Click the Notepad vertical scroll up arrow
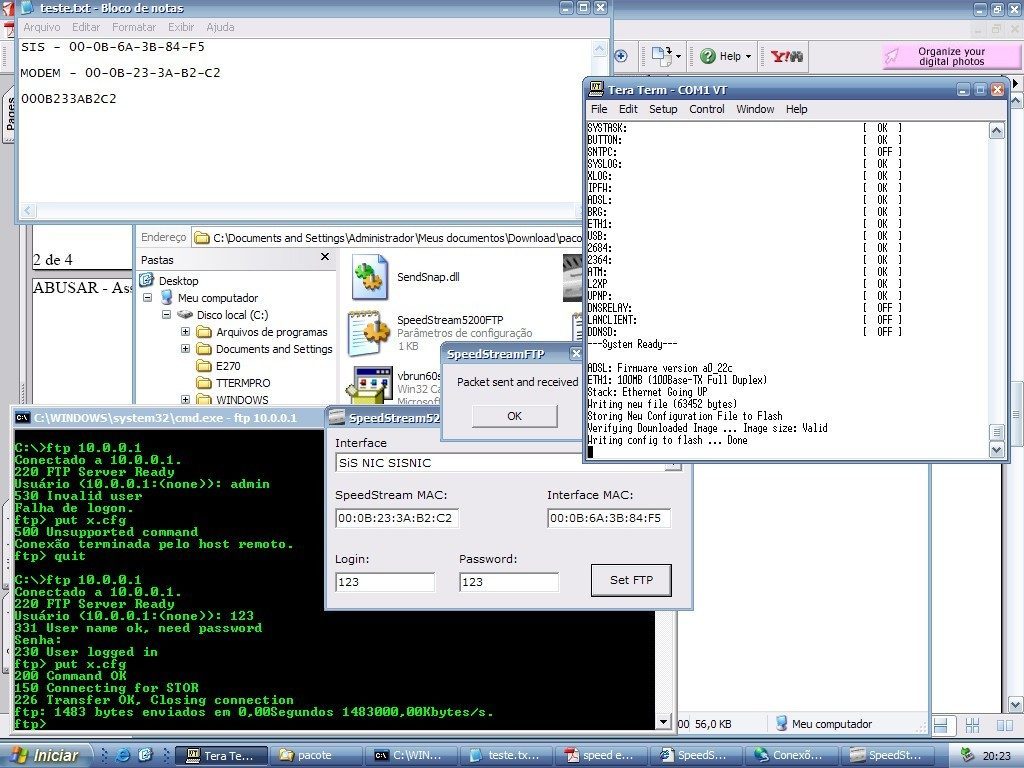1024x768 pixels. tap(600, 49)
